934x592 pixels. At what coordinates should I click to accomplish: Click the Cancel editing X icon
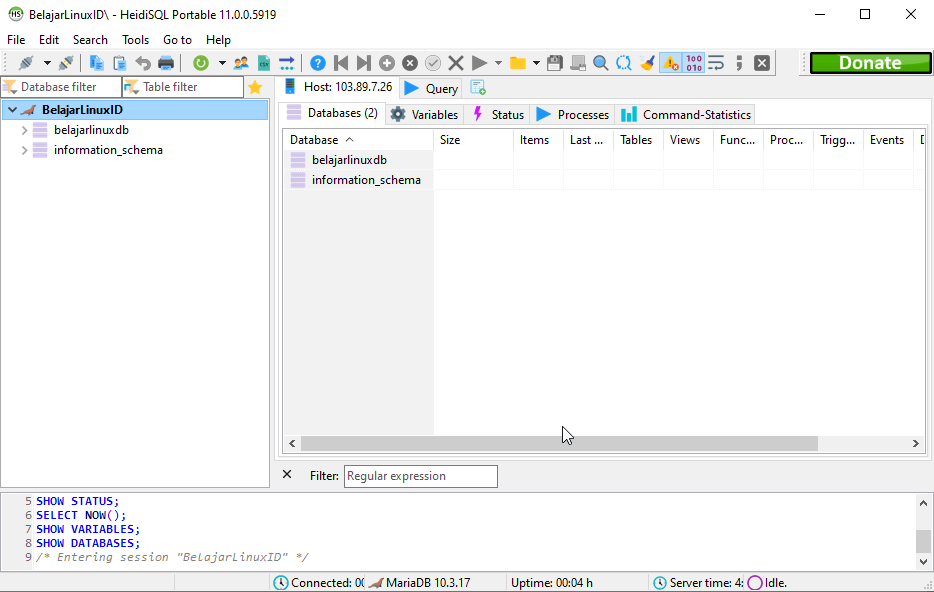coord(456,63)
